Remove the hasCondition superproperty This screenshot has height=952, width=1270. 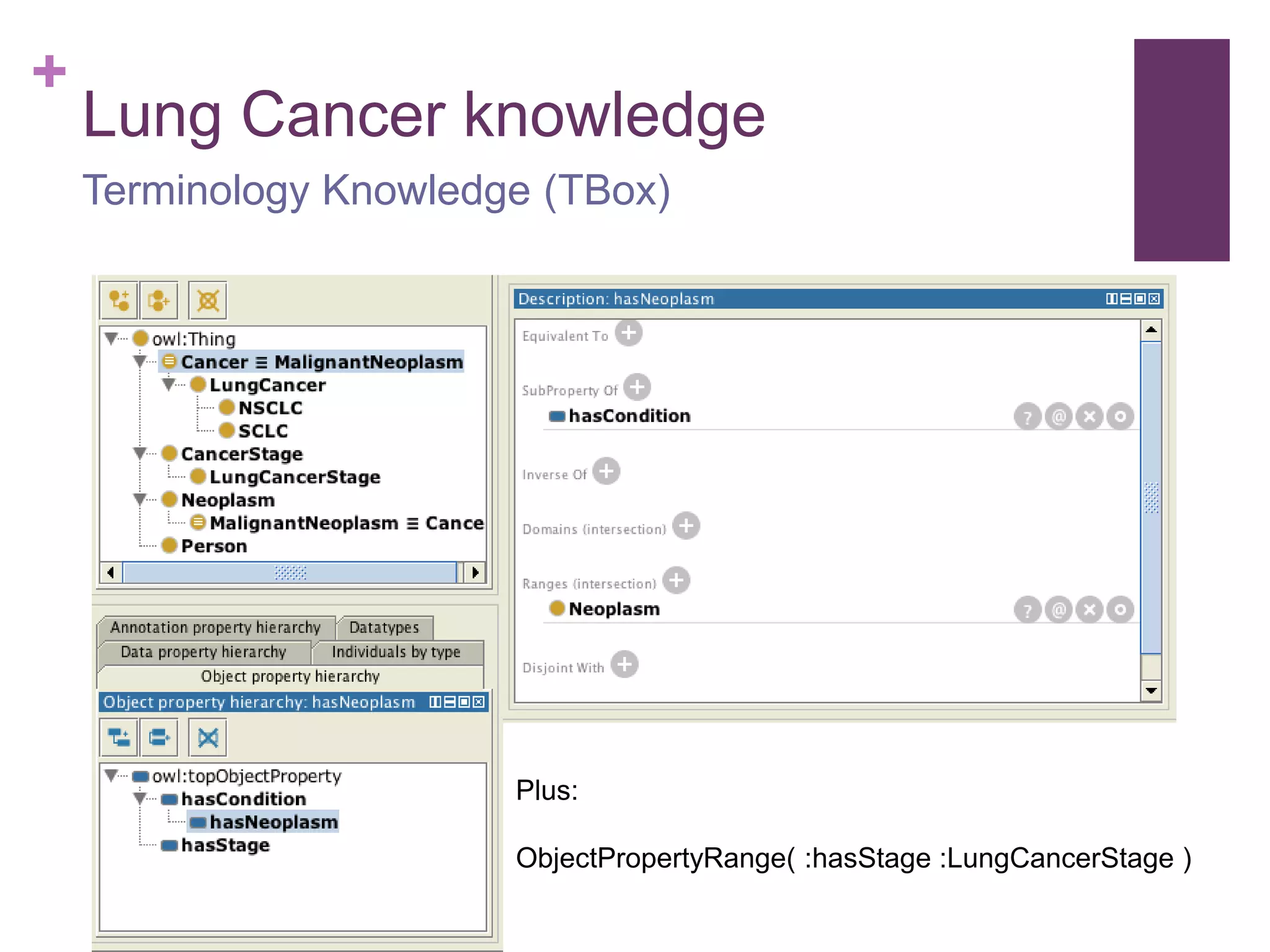(1090, 416)
